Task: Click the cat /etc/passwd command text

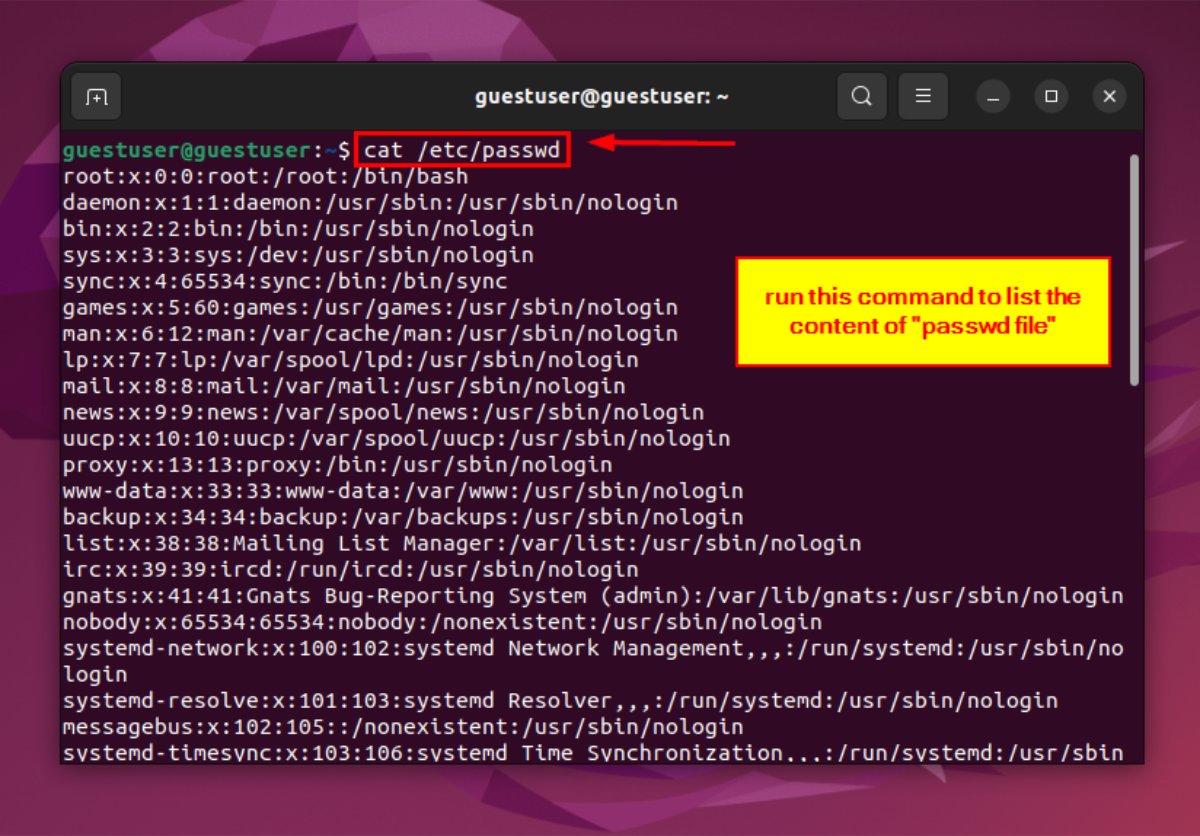Action: [x=462, y=150]
